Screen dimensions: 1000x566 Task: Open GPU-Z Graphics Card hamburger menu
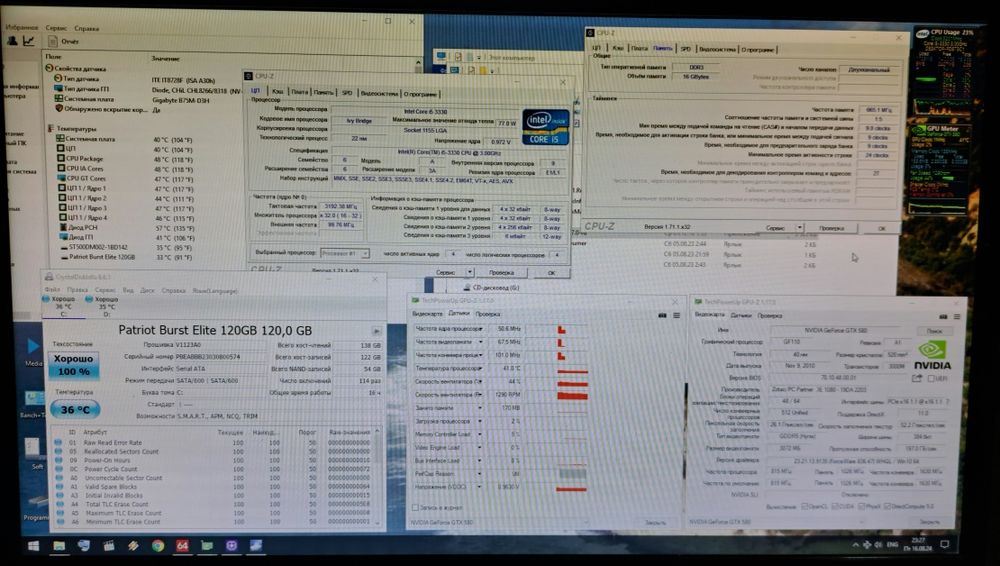point(957,317)
